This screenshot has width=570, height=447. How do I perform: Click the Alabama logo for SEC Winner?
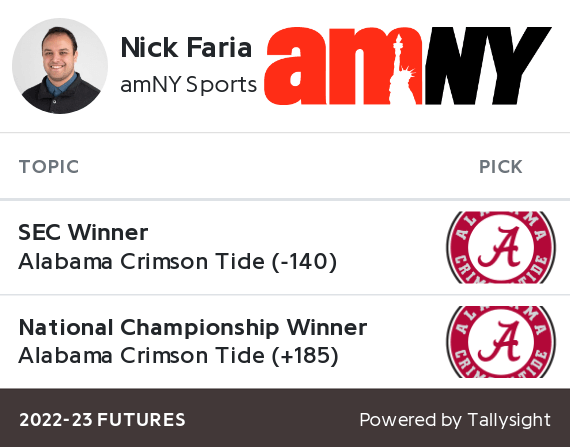coord(501,247)
